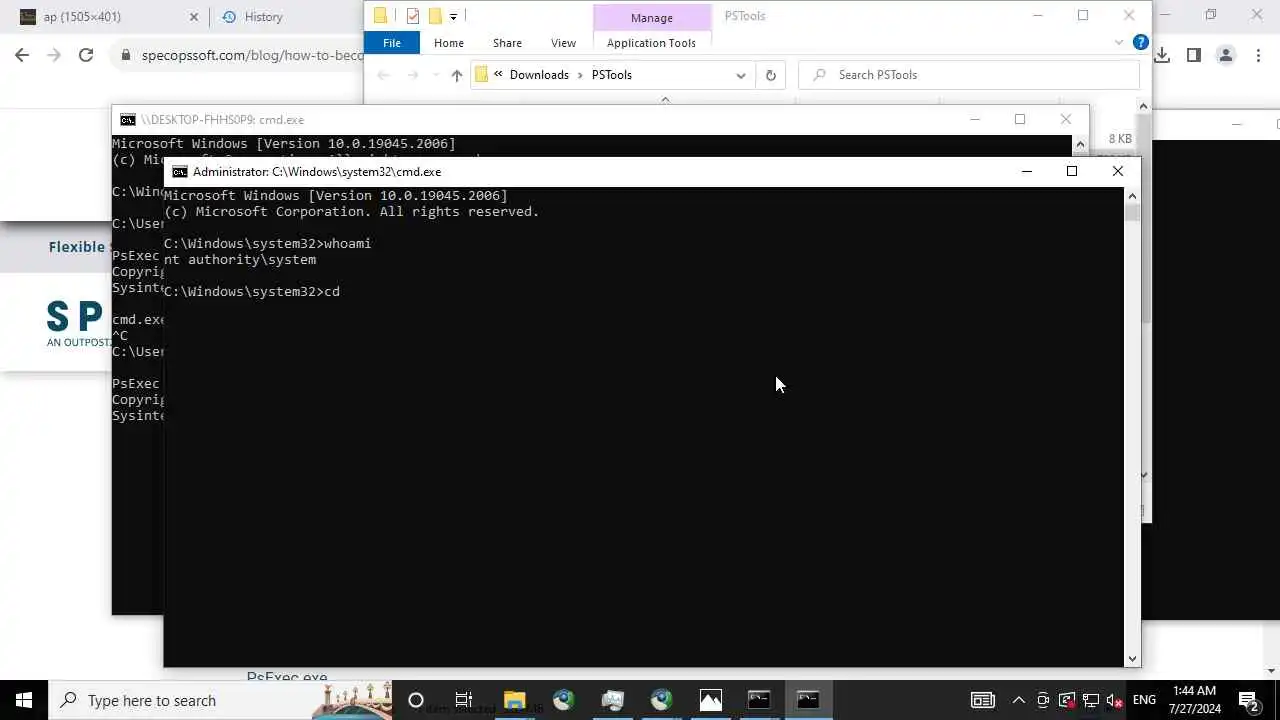Expand the address bar history dropdown
1280x720 pixels.
point(740,75)
